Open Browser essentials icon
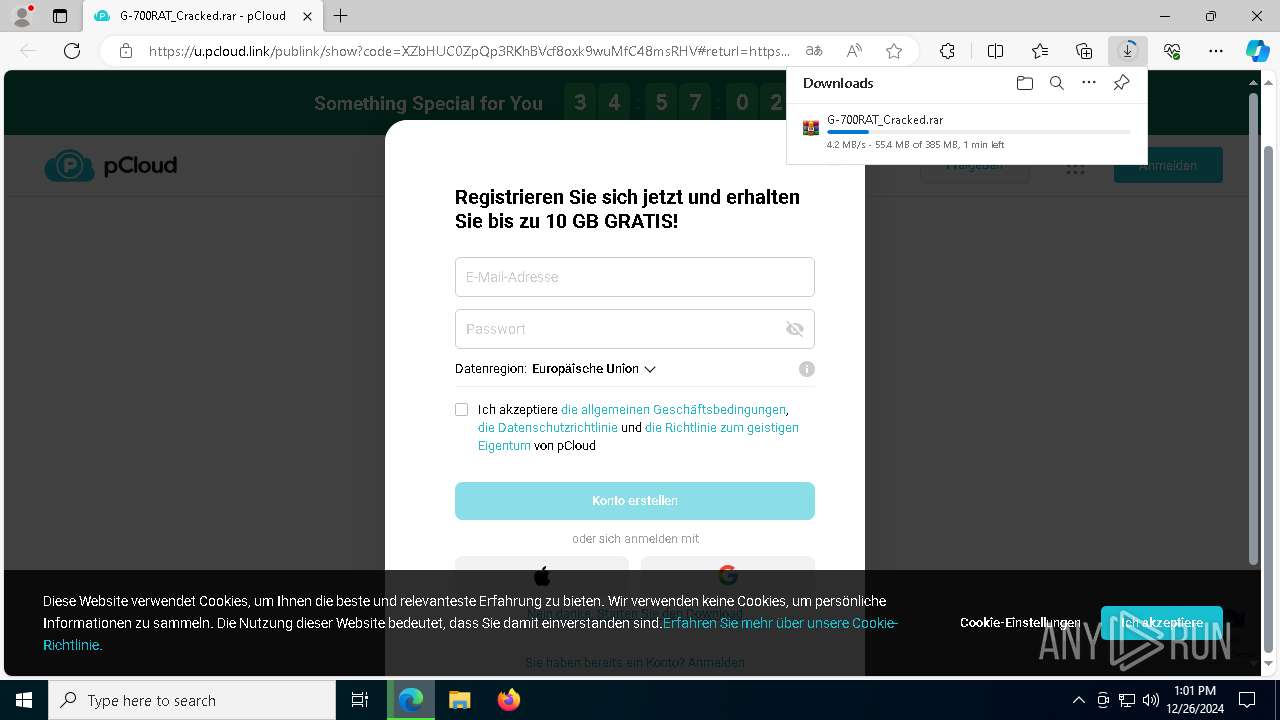1280x720 pixels. coord(1172,51)
